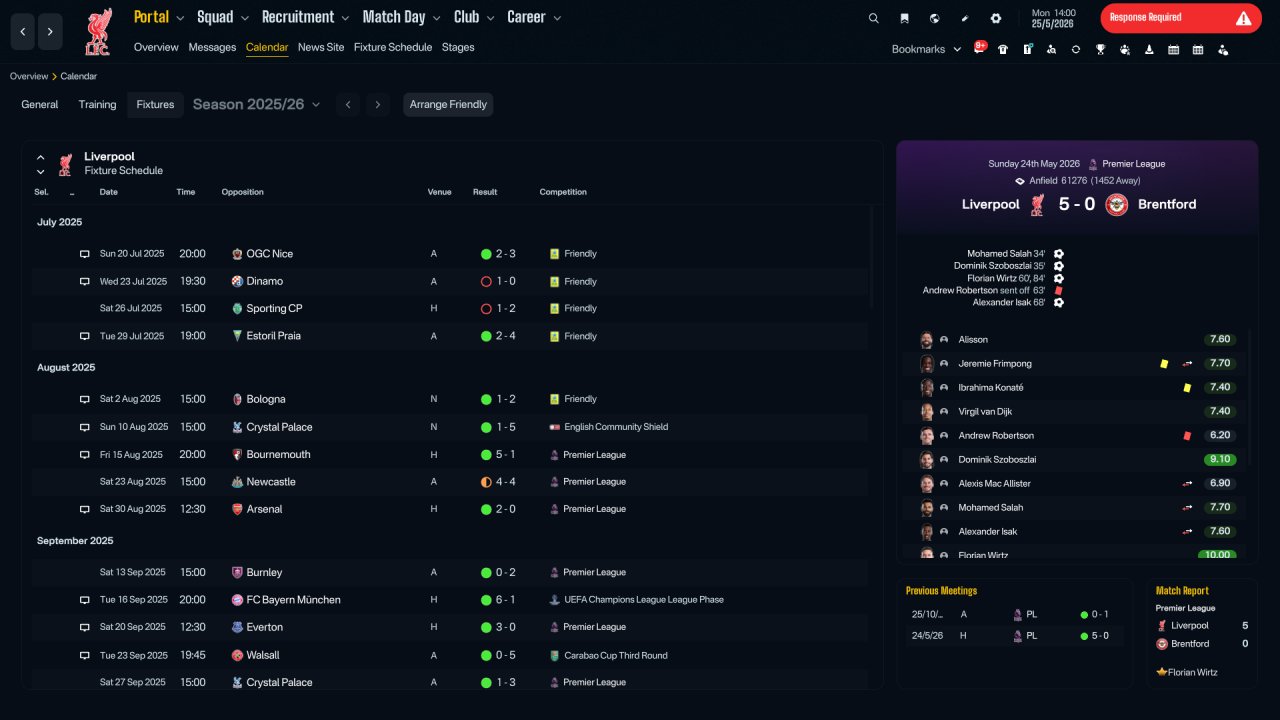
Task: Click the Mon 14:00 25/5/2026 date display
Action: click(x=1053, y=18)
